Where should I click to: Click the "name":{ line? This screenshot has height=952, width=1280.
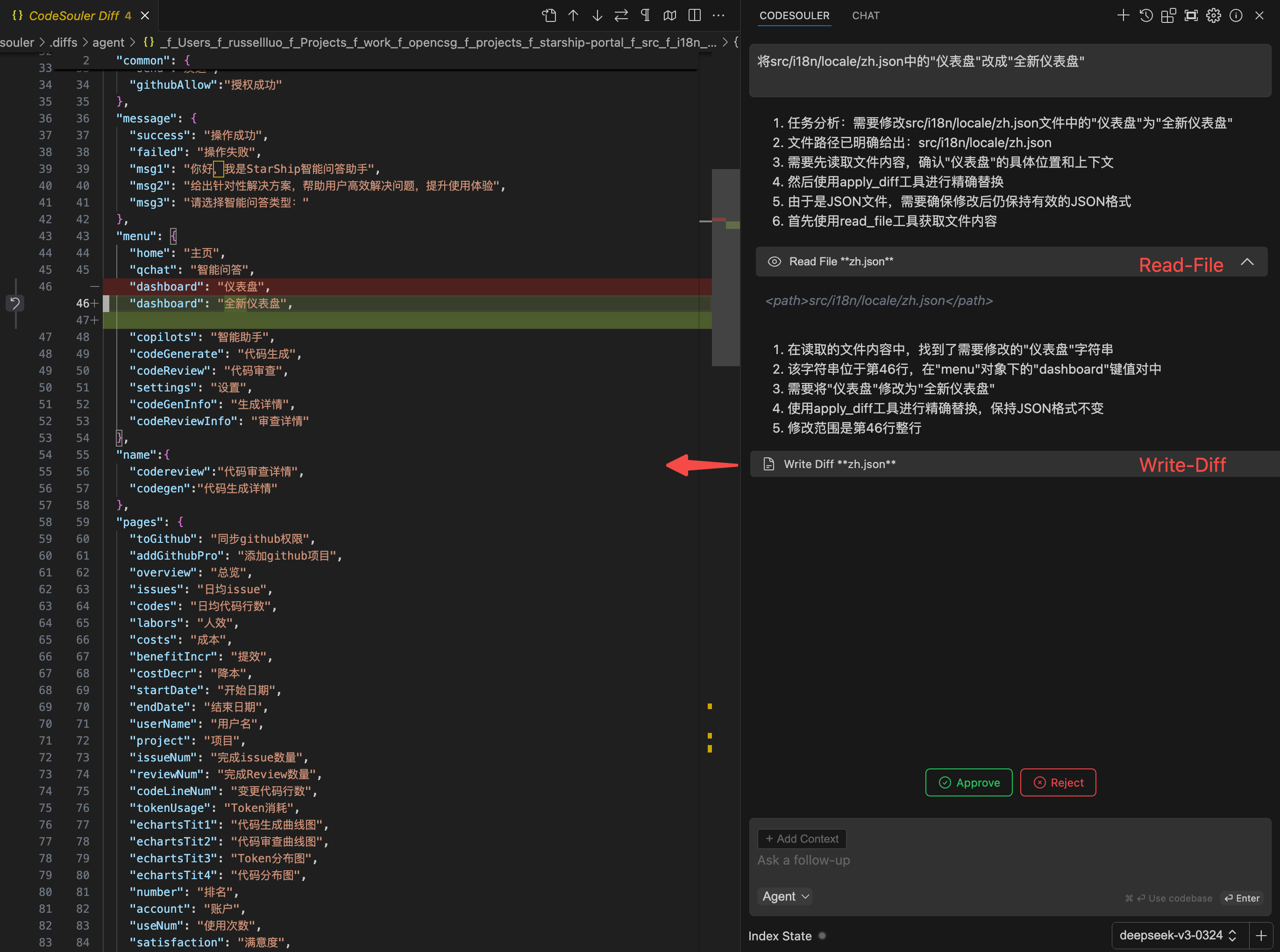pyautogui.click(x=143, y=455)
